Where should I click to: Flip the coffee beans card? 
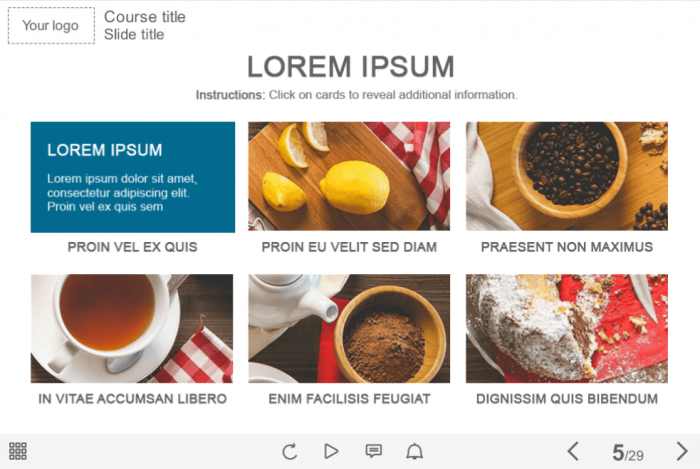coord(567,176)
